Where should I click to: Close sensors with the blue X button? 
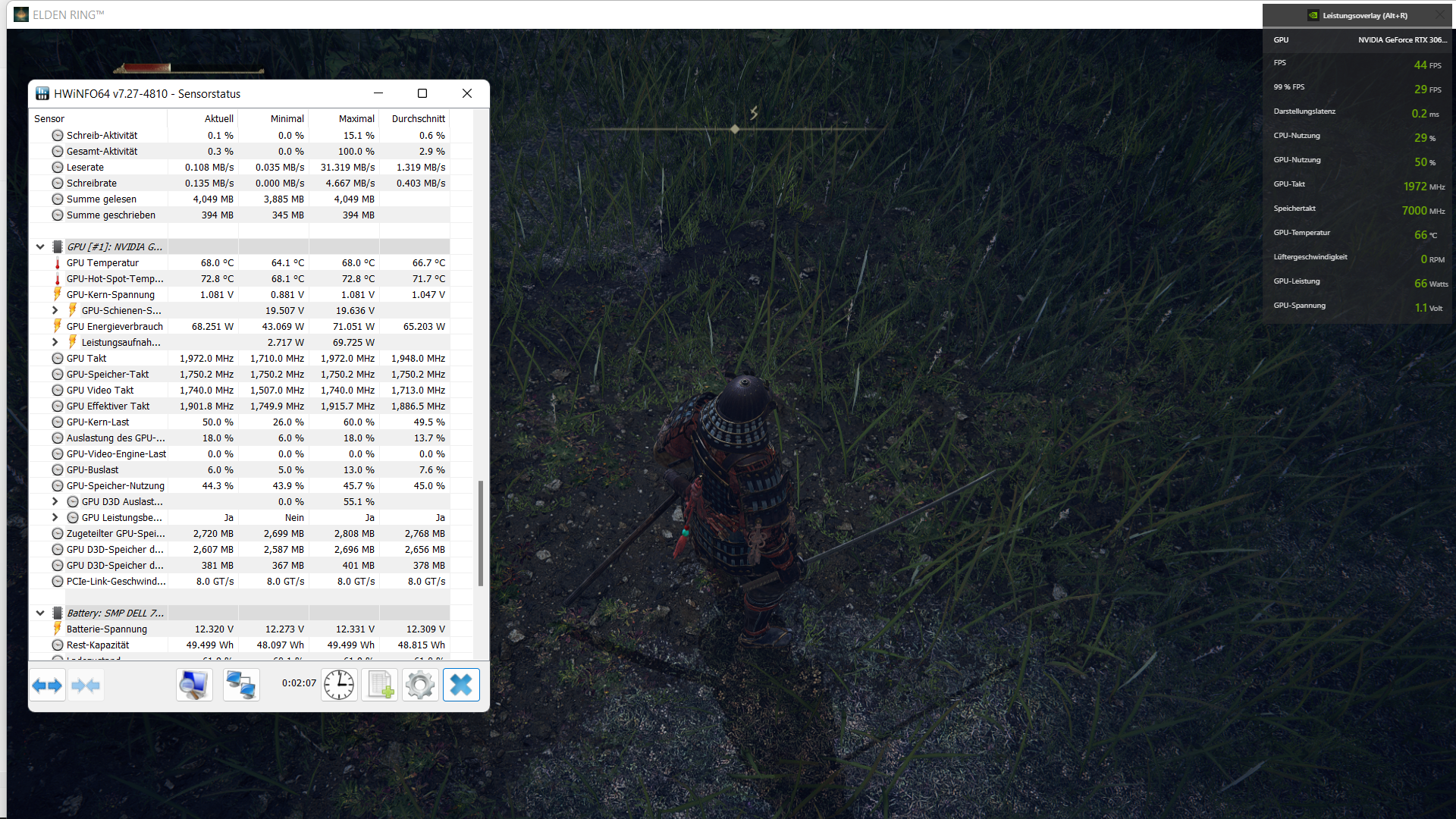coord(461,686)
